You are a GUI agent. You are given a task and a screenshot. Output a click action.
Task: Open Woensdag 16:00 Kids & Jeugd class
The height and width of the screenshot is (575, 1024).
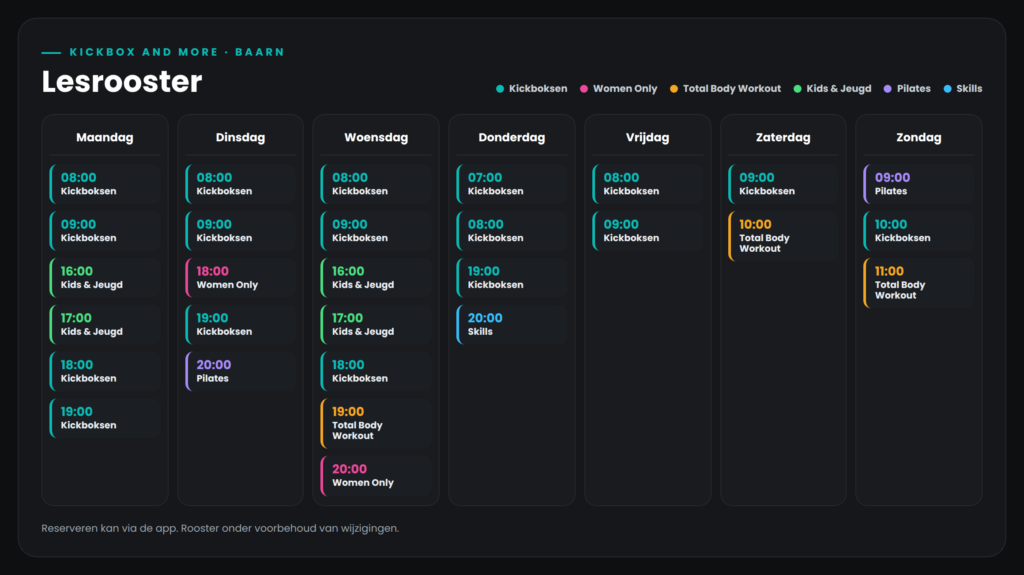(x=376, y=278)
